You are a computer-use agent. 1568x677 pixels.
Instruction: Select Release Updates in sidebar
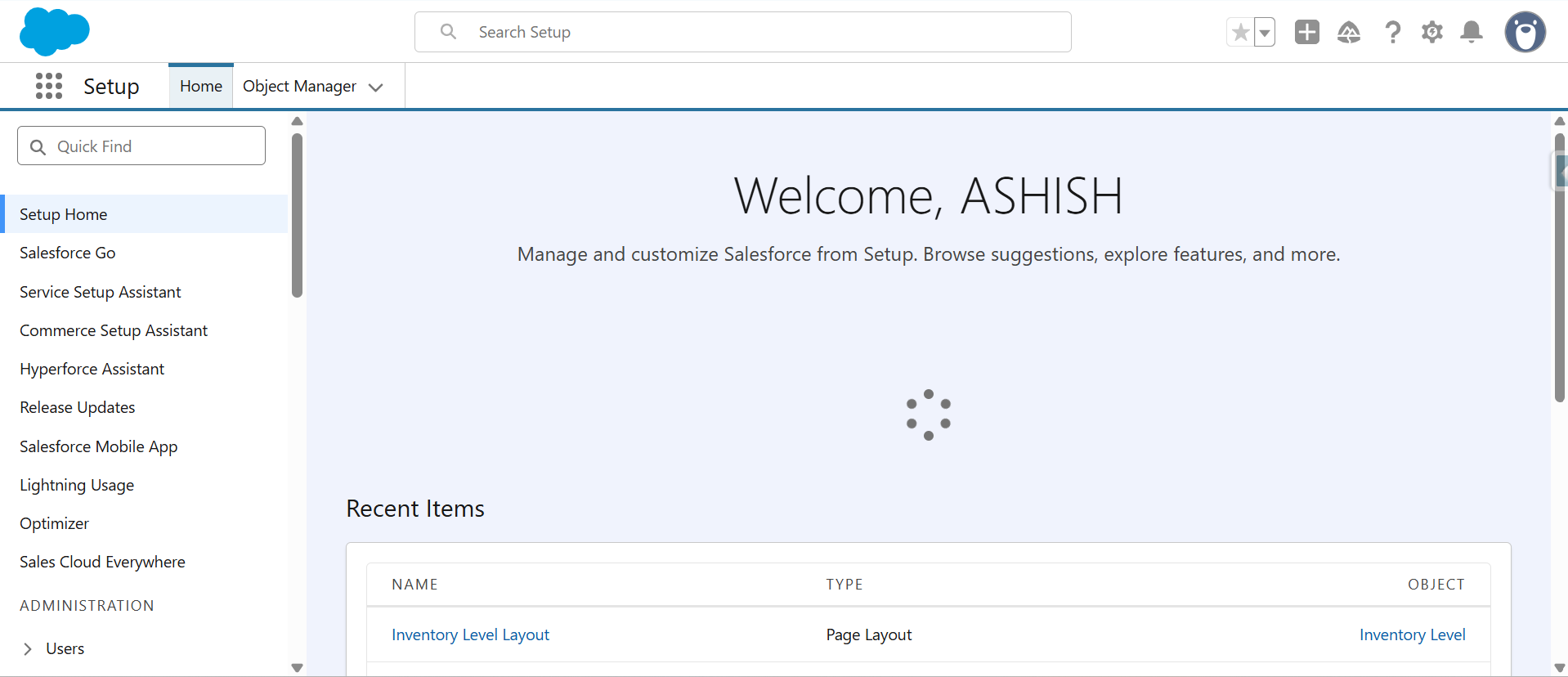coord(78,407)
